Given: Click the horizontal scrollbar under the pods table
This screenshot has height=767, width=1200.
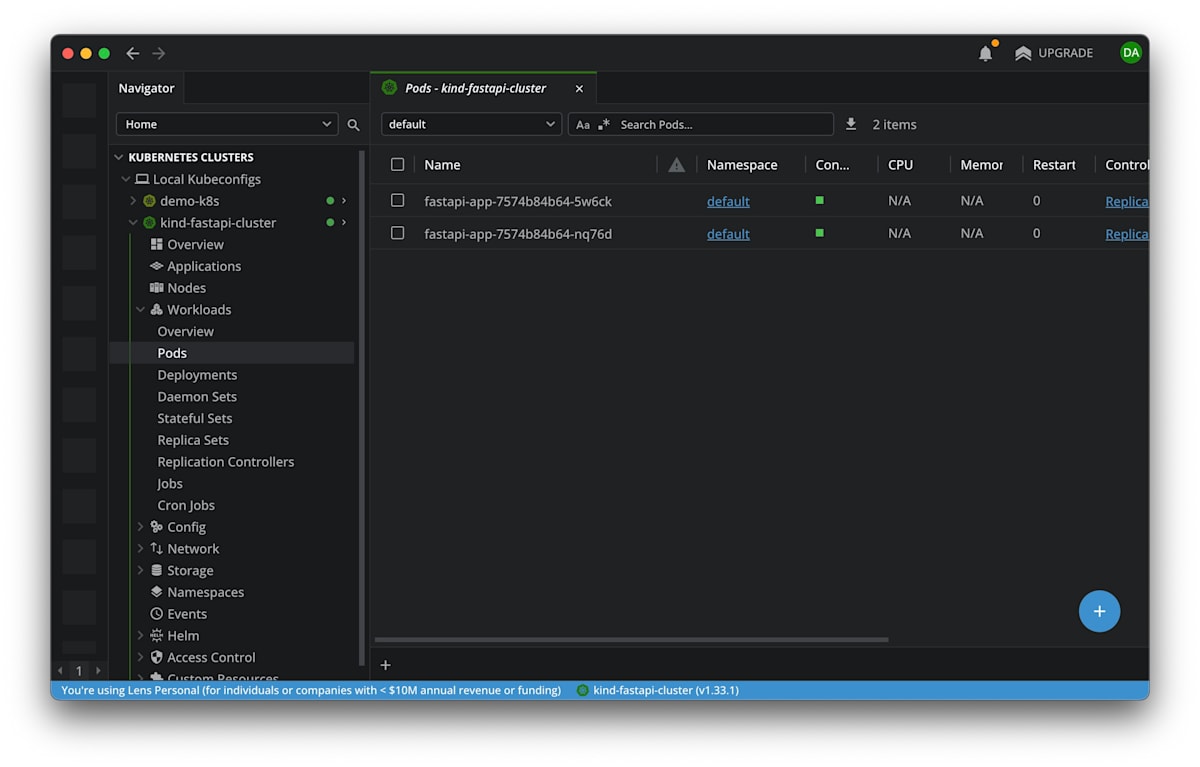Looking at the screenshot, I should pos(631,639).
